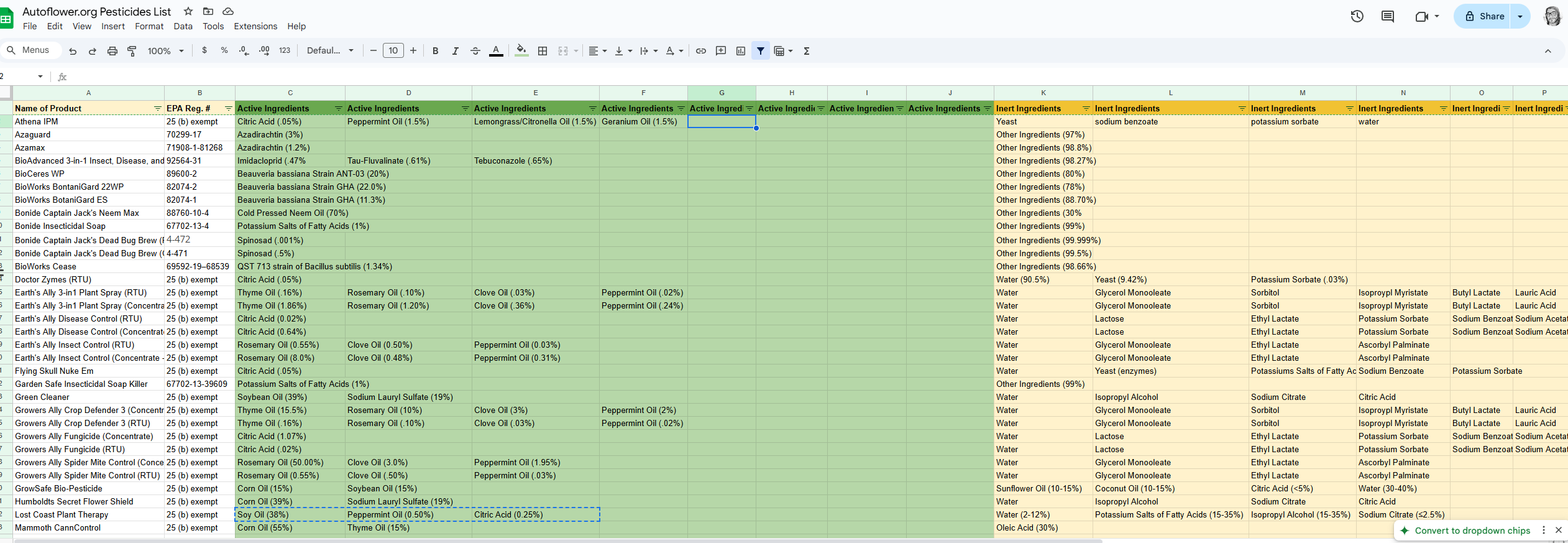Screen dimensions: 1568x543
Task: Select the Paint format tool
Action: [x=132, y=51]
